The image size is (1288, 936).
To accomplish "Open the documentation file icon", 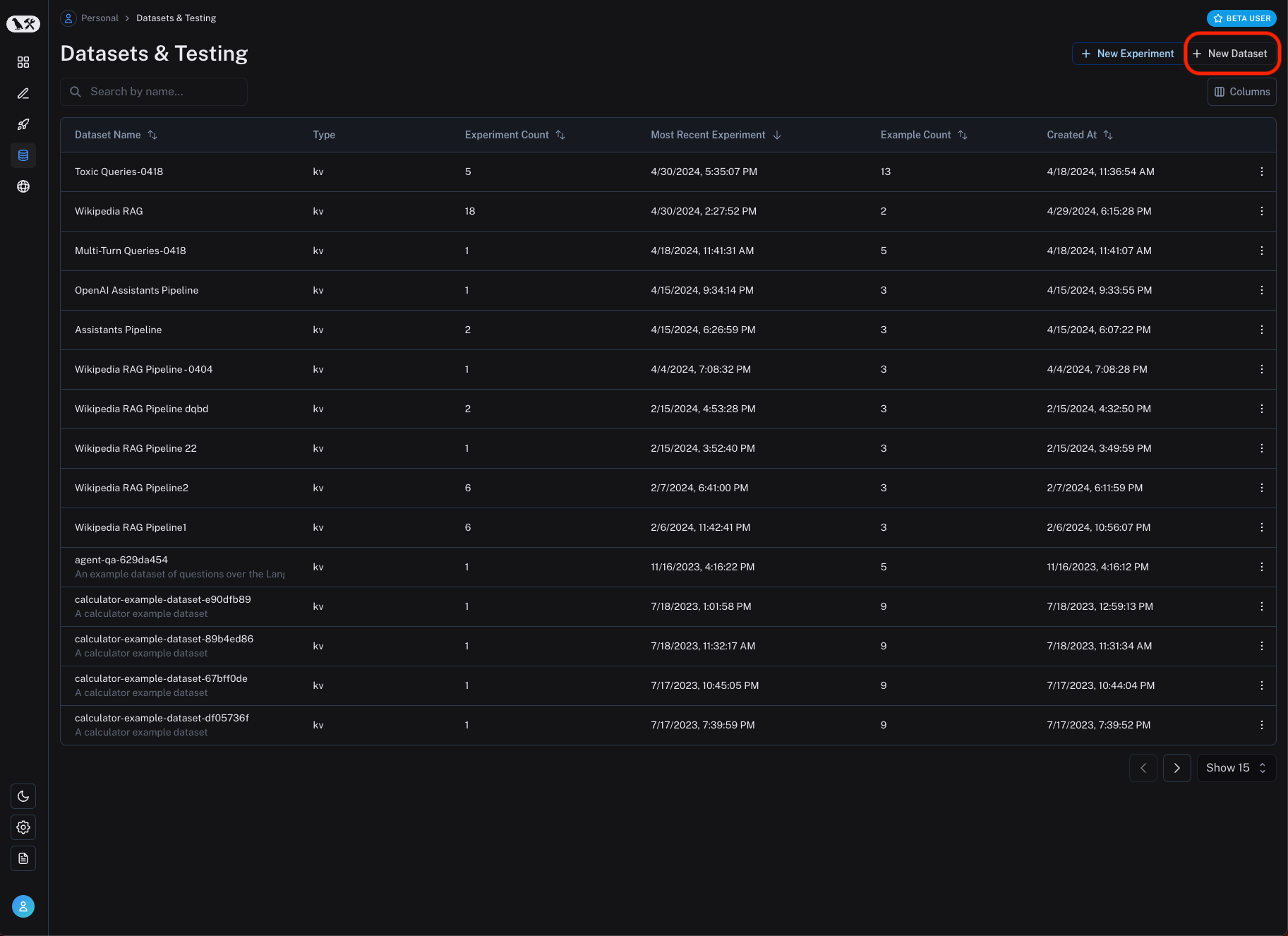I will coord(23,858).
